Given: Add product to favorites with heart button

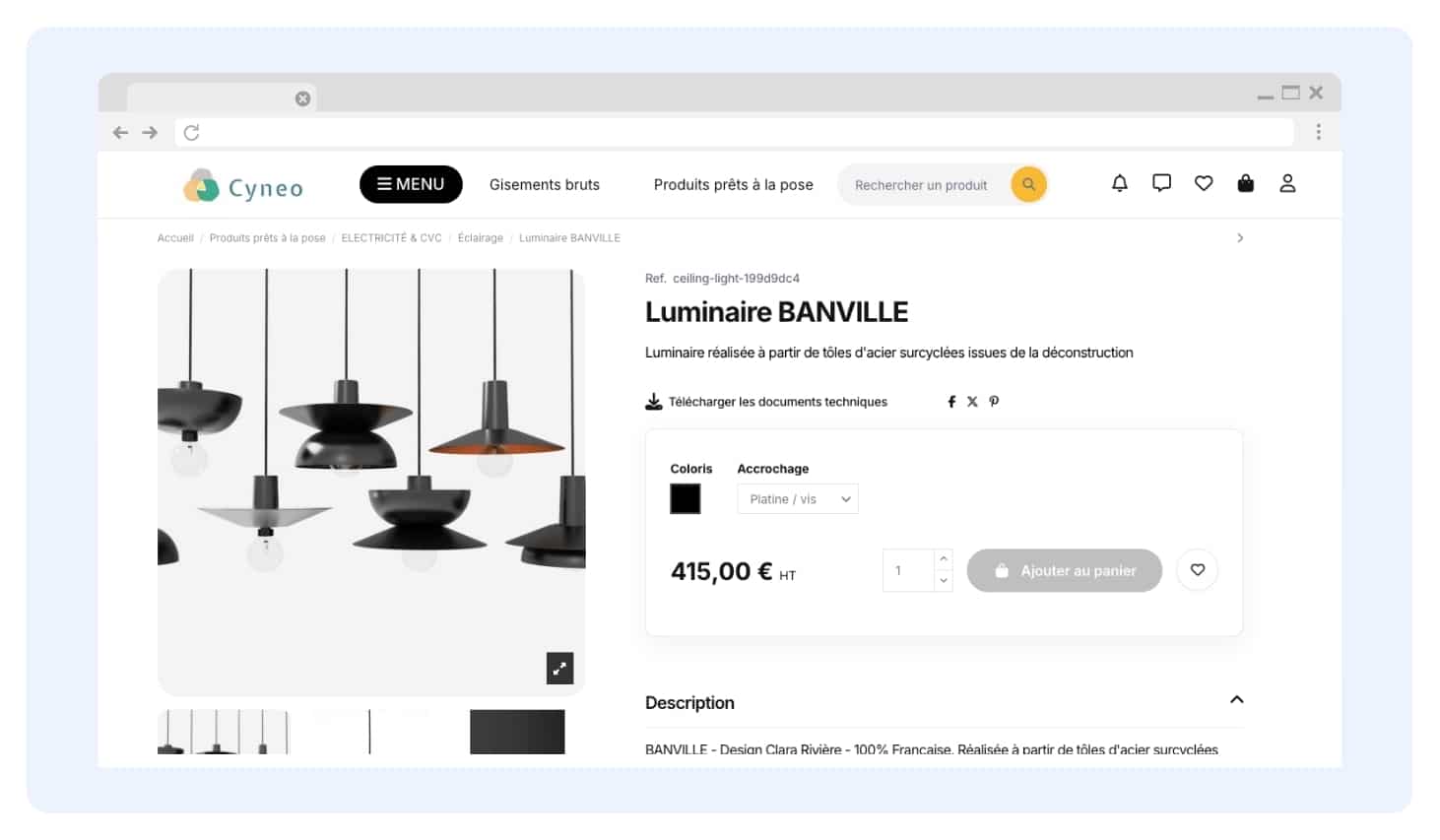Looking at the screenshot, I should pyautogui.click(x=1198, y=570).
